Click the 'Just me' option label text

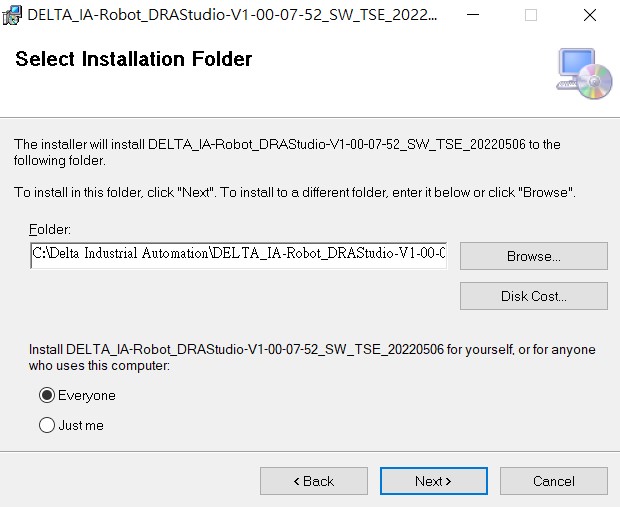click(x=81, y=425)
